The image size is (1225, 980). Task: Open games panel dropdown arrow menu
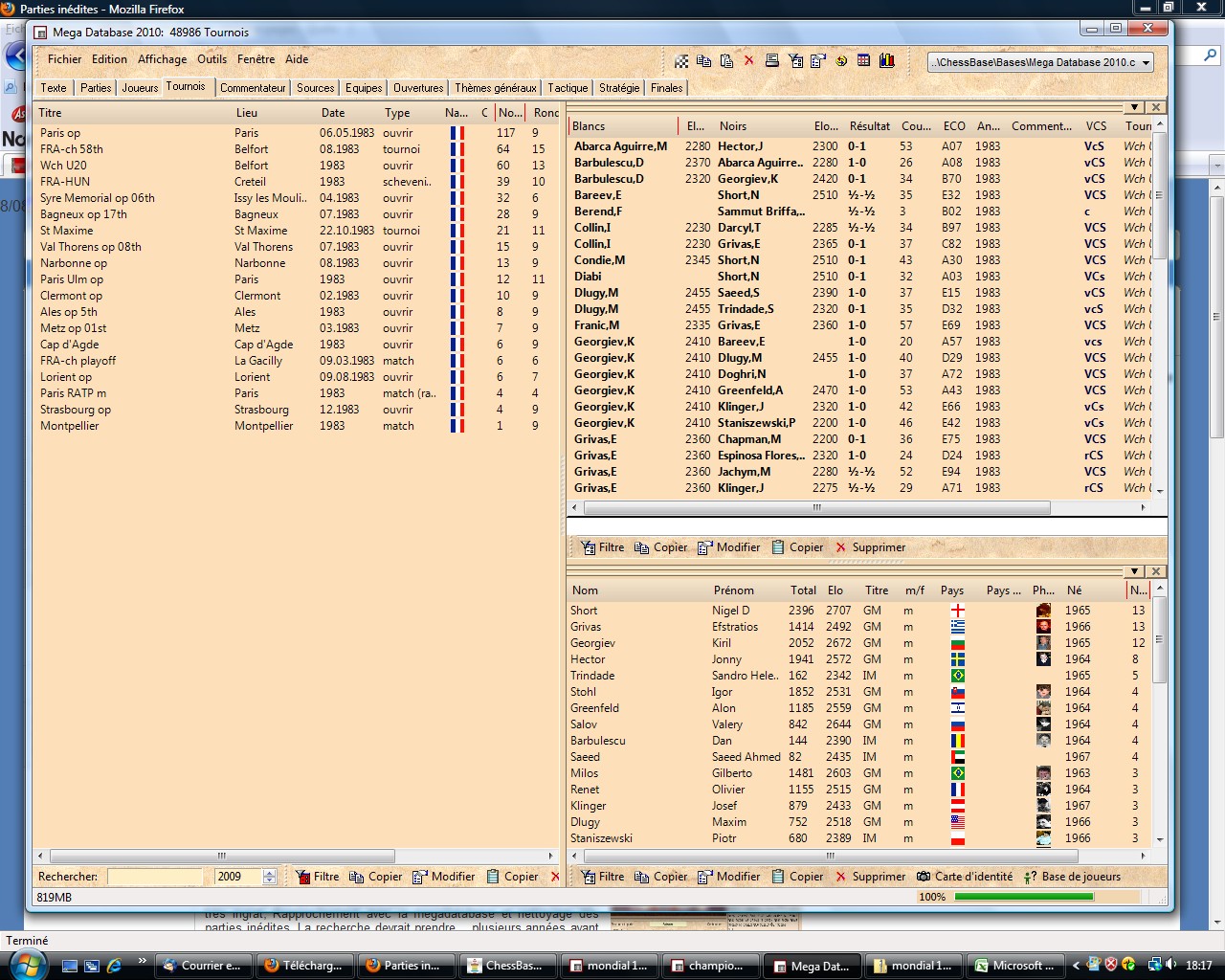tap(1134, 108)
